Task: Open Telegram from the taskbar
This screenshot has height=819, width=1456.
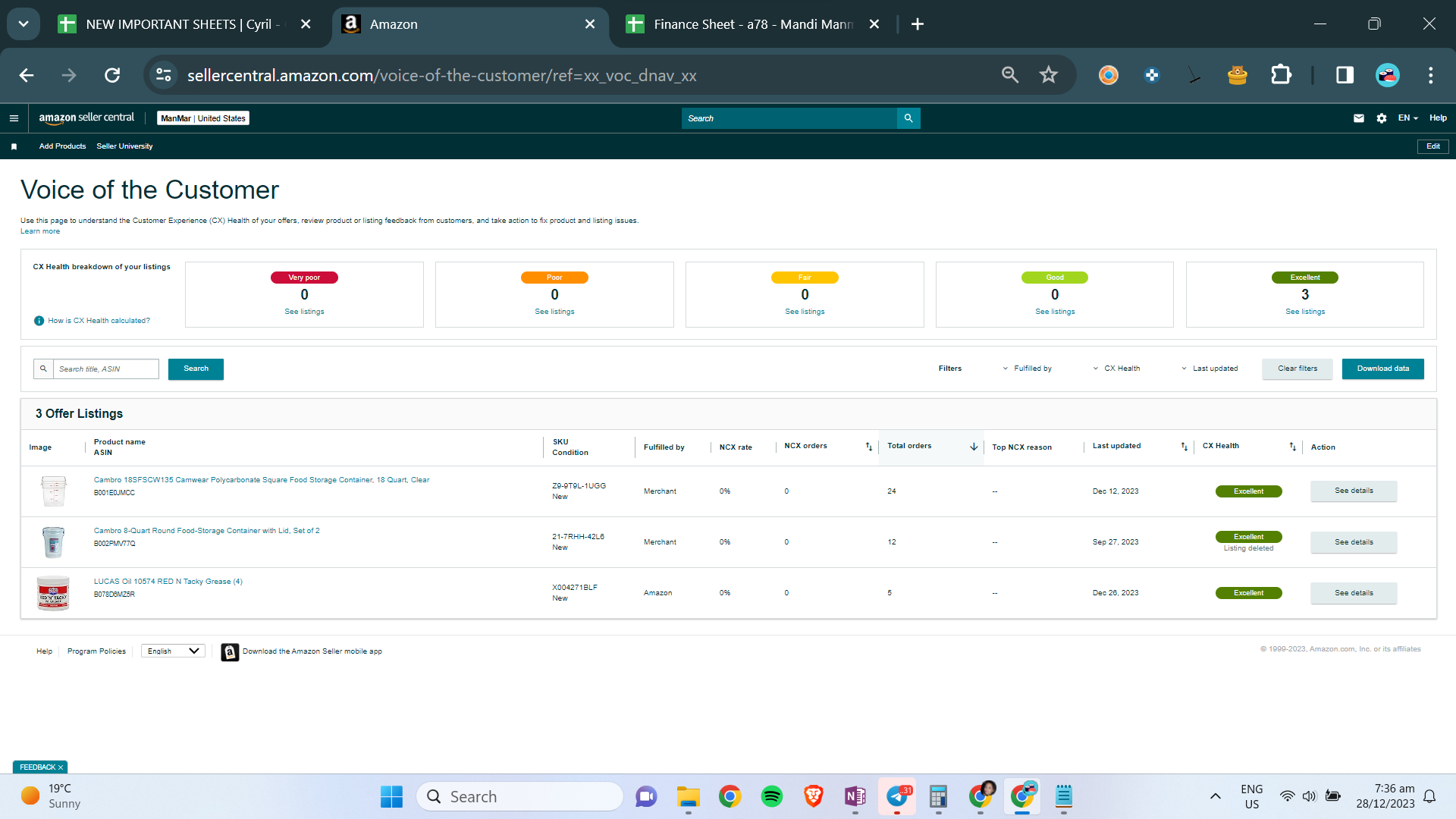Action: pyautogui.click(x=897, y=796)
